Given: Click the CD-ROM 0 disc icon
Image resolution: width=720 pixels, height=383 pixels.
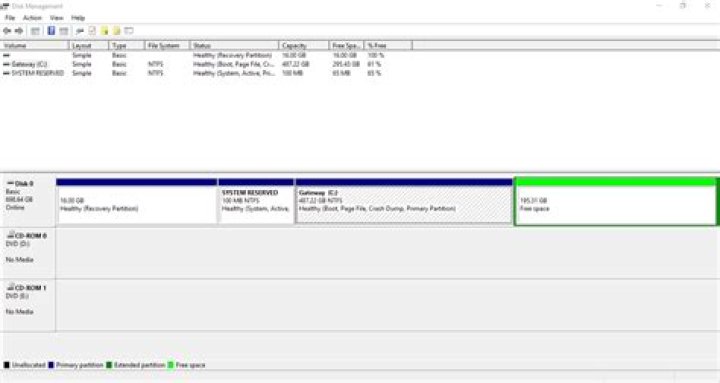Looking at the screenshot, I should [x=11, y=235].
